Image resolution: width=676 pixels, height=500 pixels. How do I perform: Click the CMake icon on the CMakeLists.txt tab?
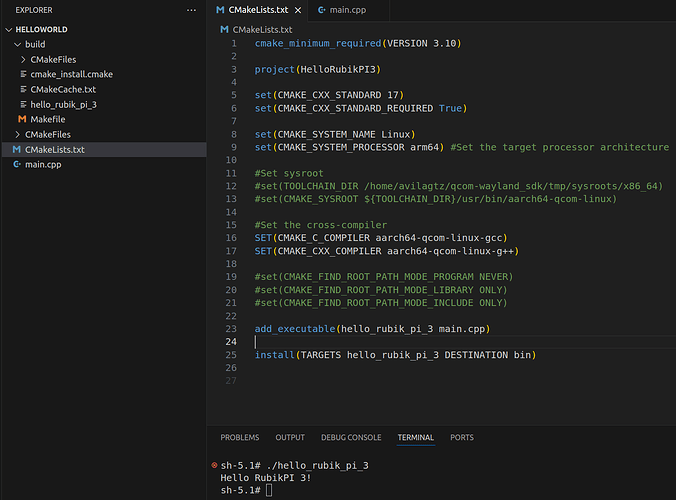[x=220, y=9]
